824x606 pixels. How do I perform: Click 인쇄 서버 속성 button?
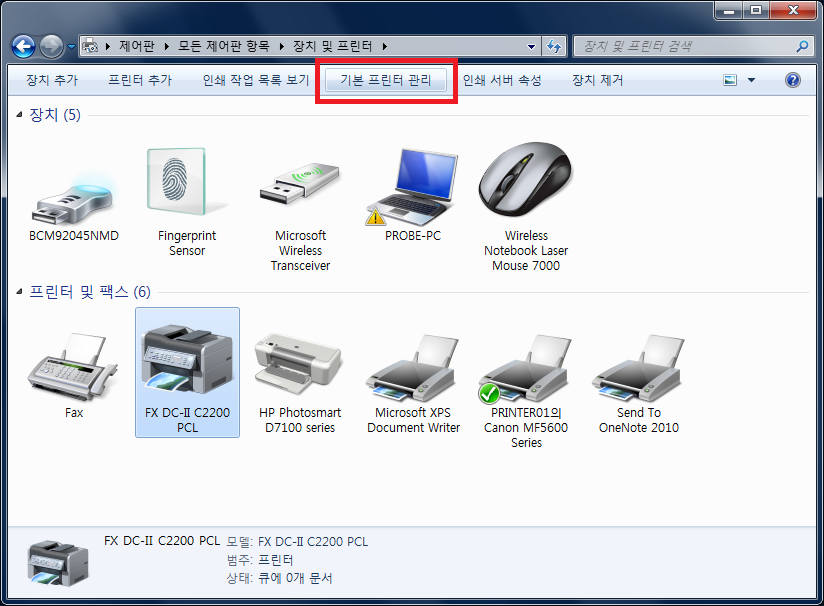pyautogui.click(x=502, y=80)
